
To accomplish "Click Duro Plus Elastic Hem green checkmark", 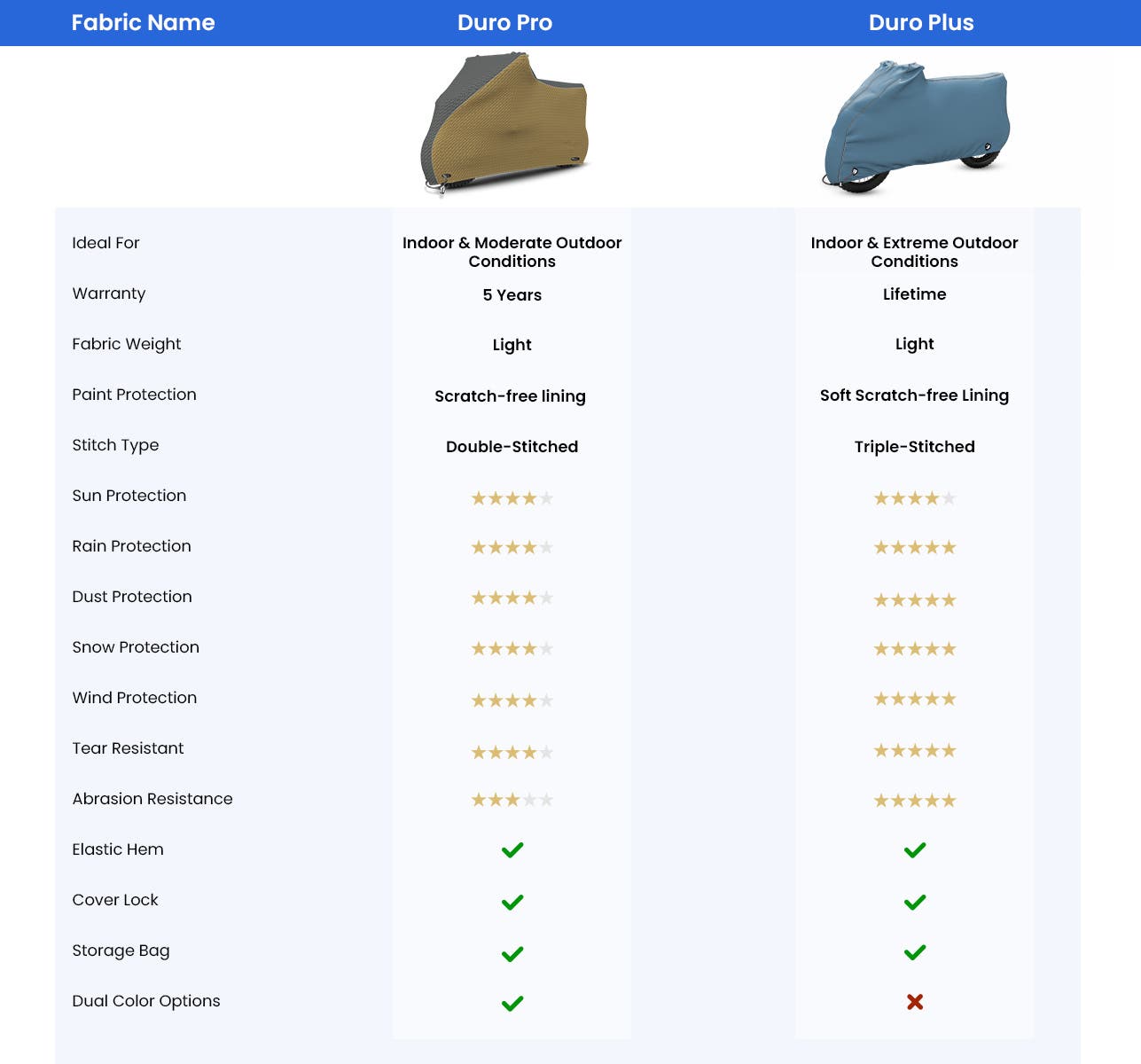I will [915, 850].
